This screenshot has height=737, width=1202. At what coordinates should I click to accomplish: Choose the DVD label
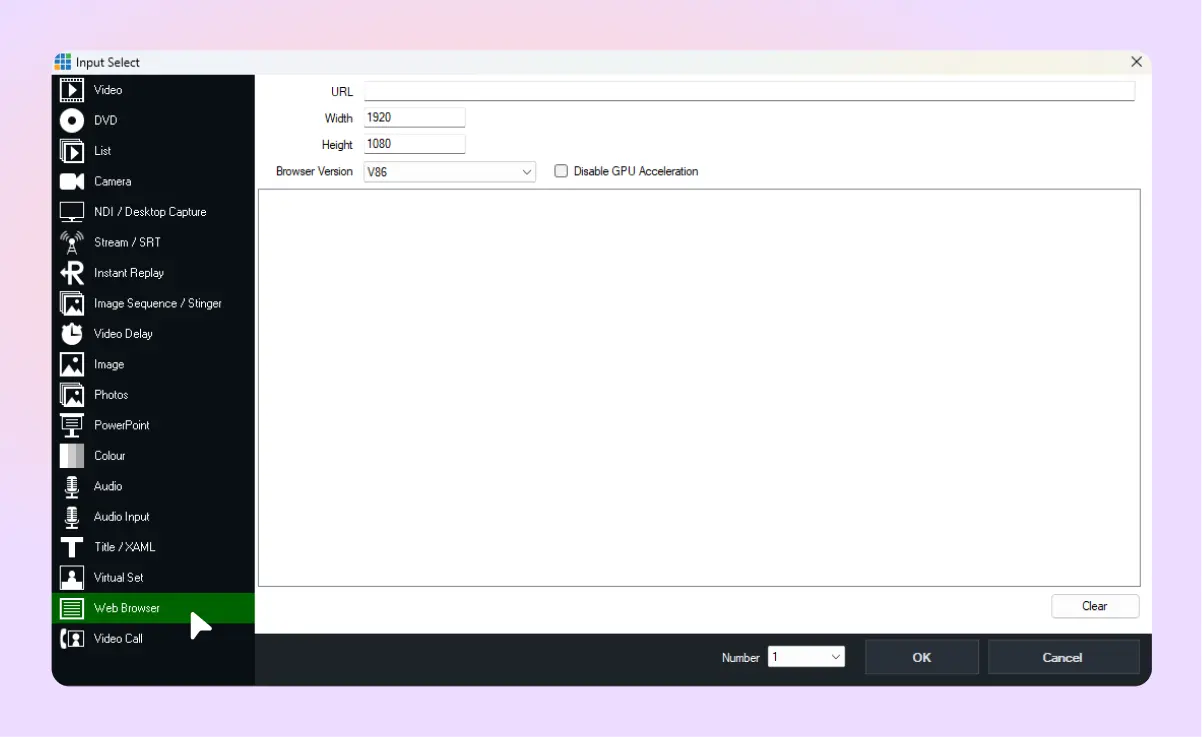pyautogui.click(x=106, y=121)
